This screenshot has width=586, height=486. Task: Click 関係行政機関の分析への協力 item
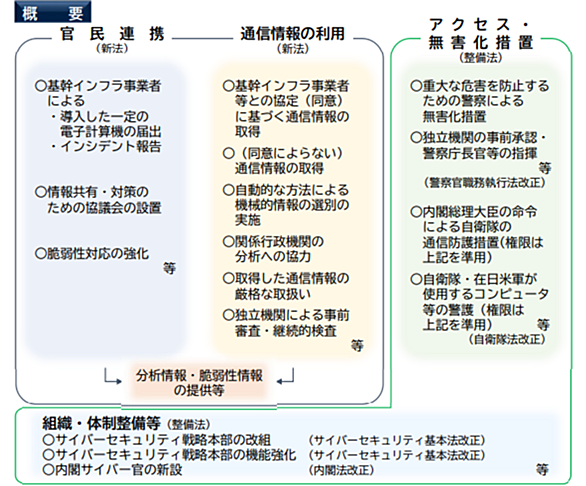(273, 249)
